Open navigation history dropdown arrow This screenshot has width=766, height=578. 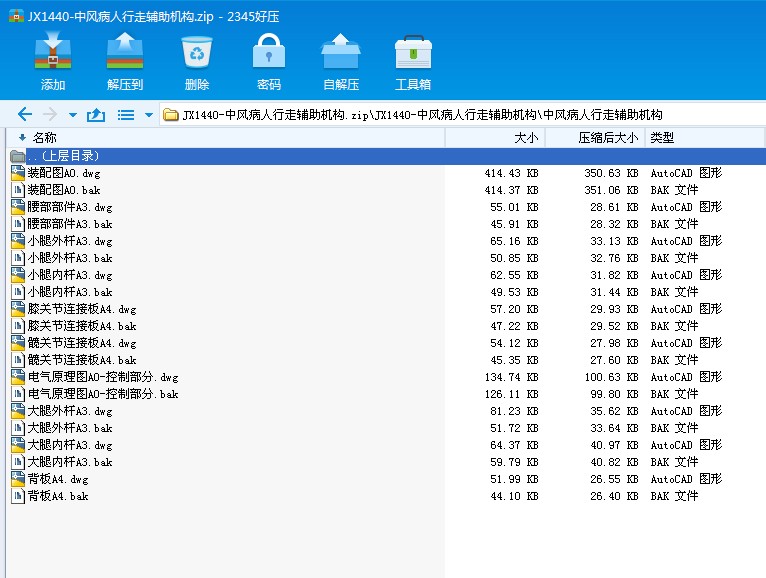pos(73,115)
